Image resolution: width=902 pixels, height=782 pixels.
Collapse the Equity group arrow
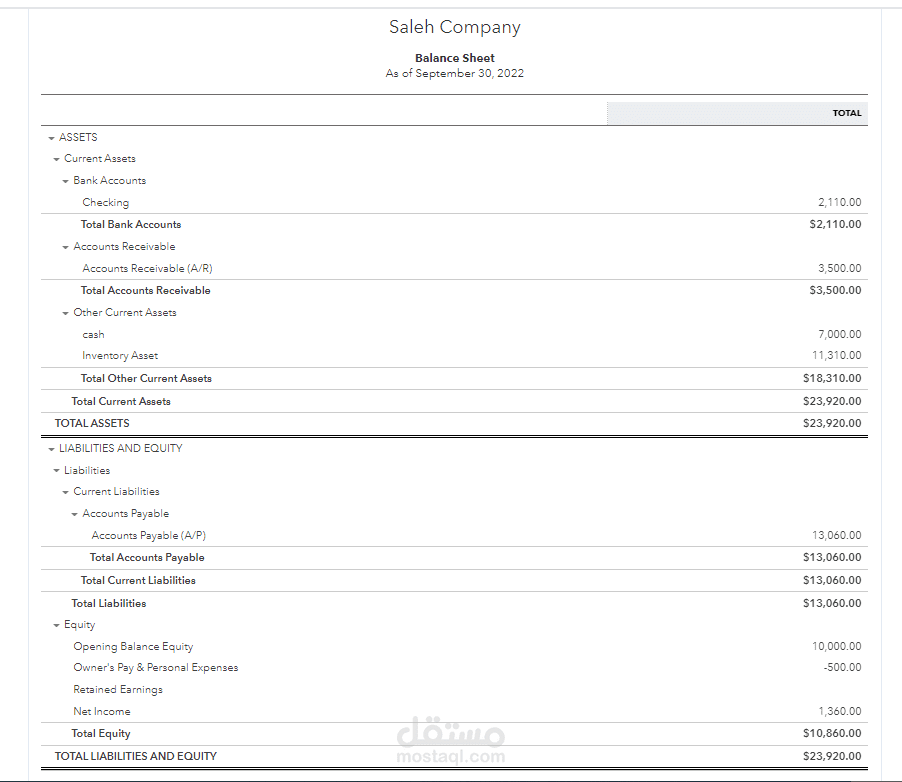(56, 625)
